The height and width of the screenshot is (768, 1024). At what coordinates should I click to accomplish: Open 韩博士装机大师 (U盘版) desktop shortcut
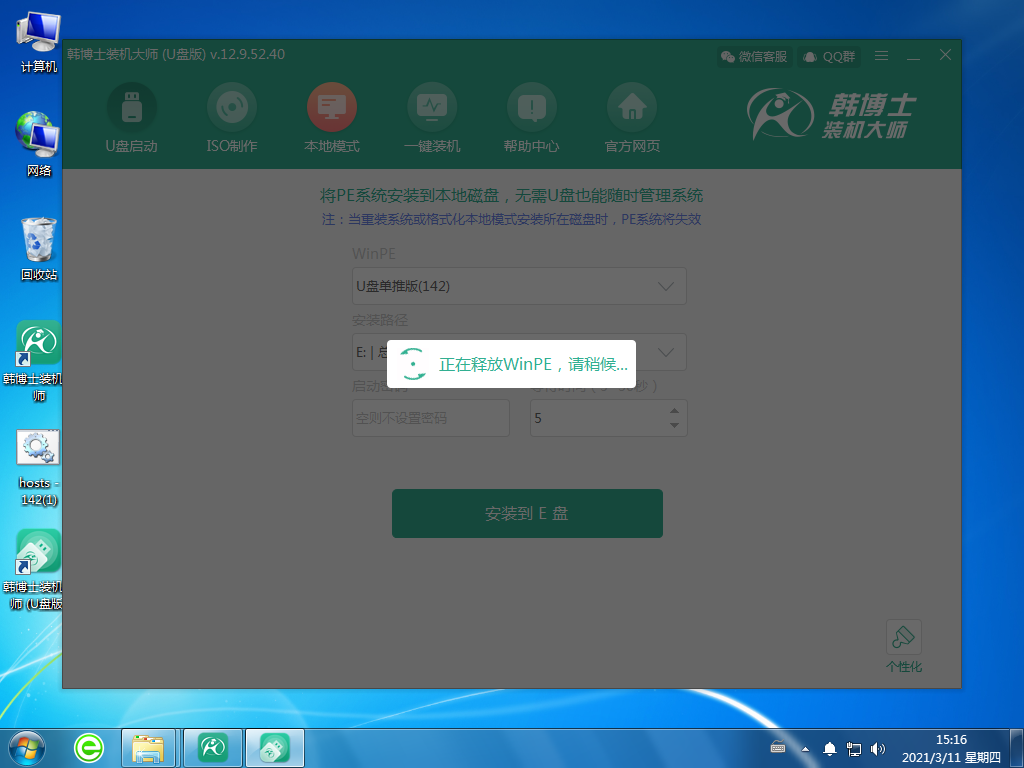click(37, 552)
